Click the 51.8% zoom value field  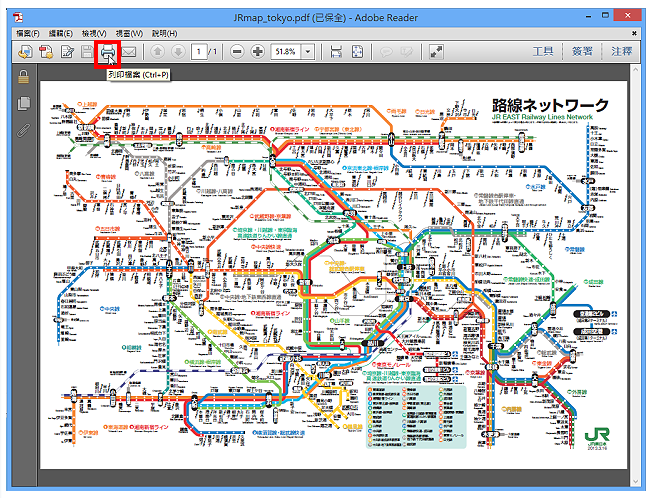click(286, 52)
